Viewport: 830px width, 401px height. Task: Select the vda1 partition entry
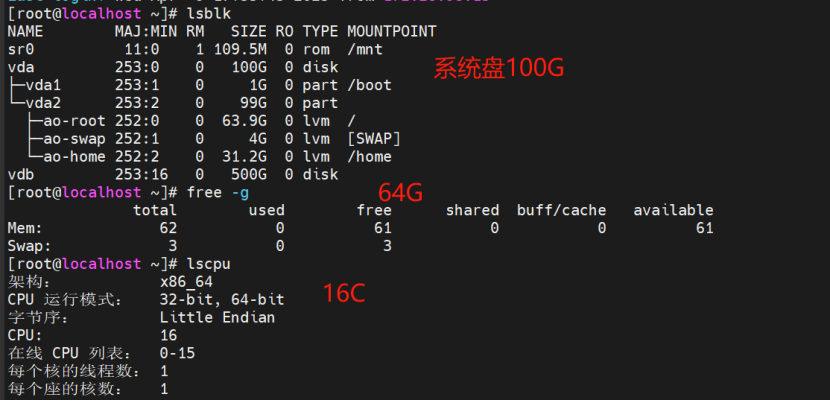43,85
